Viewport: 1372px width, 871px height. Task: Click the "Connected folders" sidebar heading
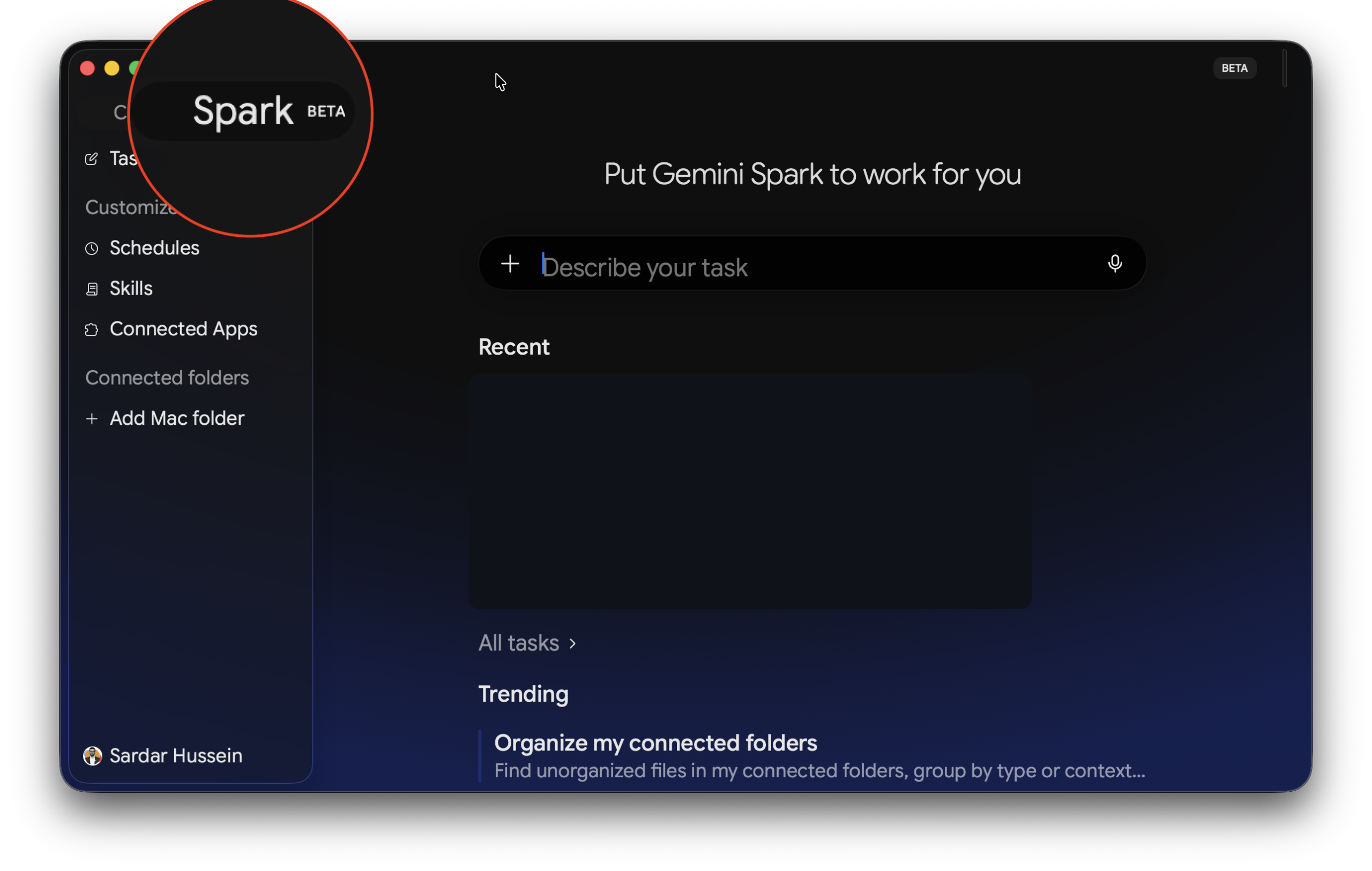(167, 378)
